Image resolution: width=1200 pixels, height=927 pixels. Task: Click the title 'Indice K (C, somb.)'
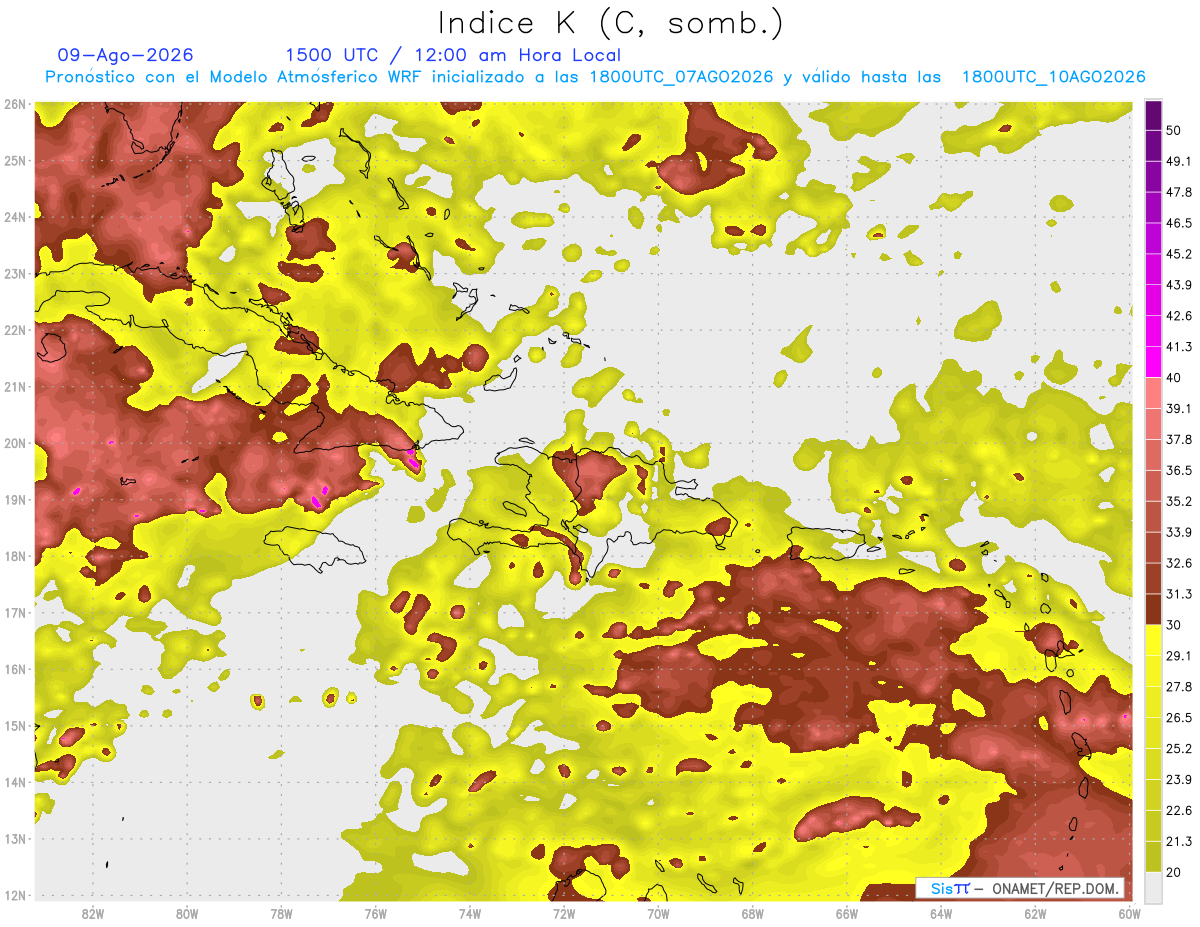(x=610, y=22)
